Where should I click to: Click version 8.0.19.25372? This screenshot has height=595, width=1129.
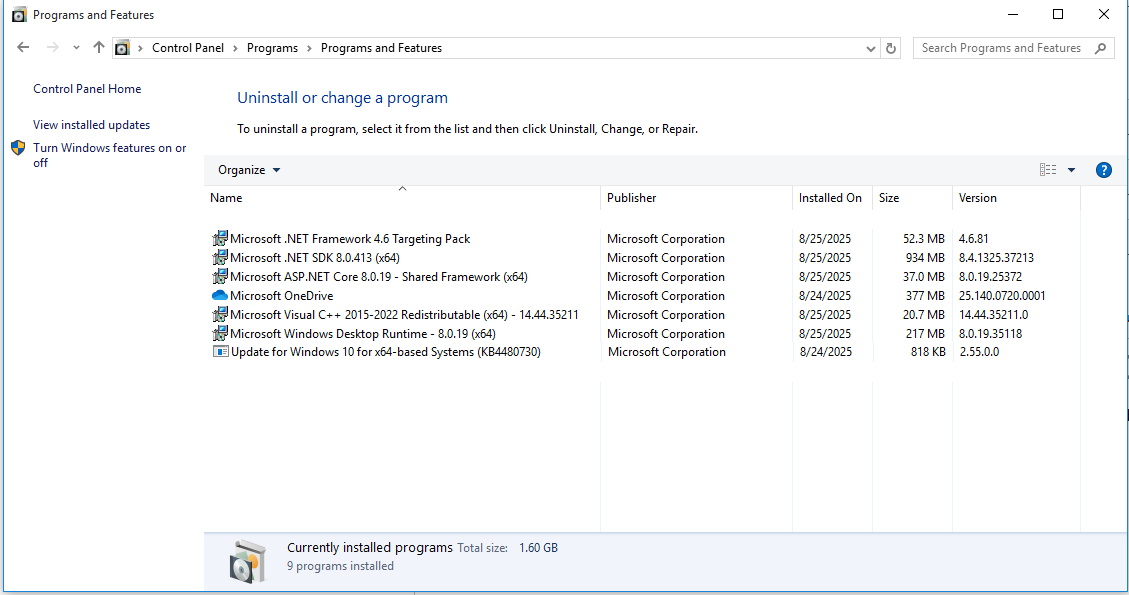[990, 277]
